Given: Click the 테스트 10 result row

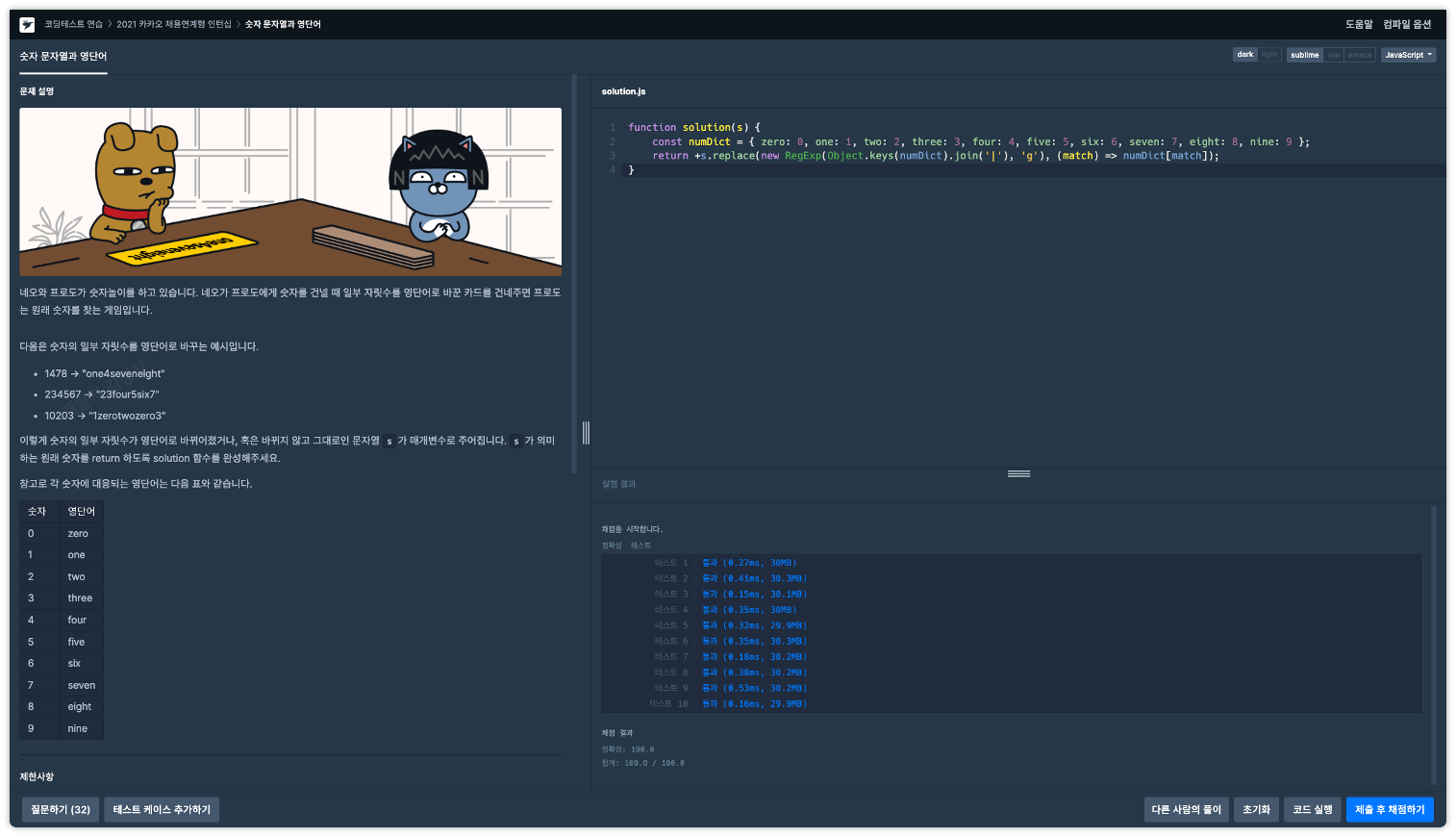Looking at the screenshot, I should pos(728,704).
